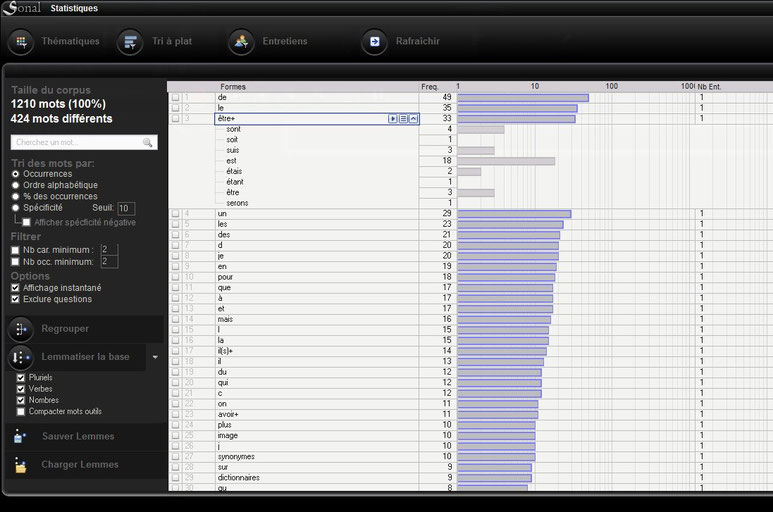Click the frequency bar for 'de'
773x512 pixels.
[523, 98]
